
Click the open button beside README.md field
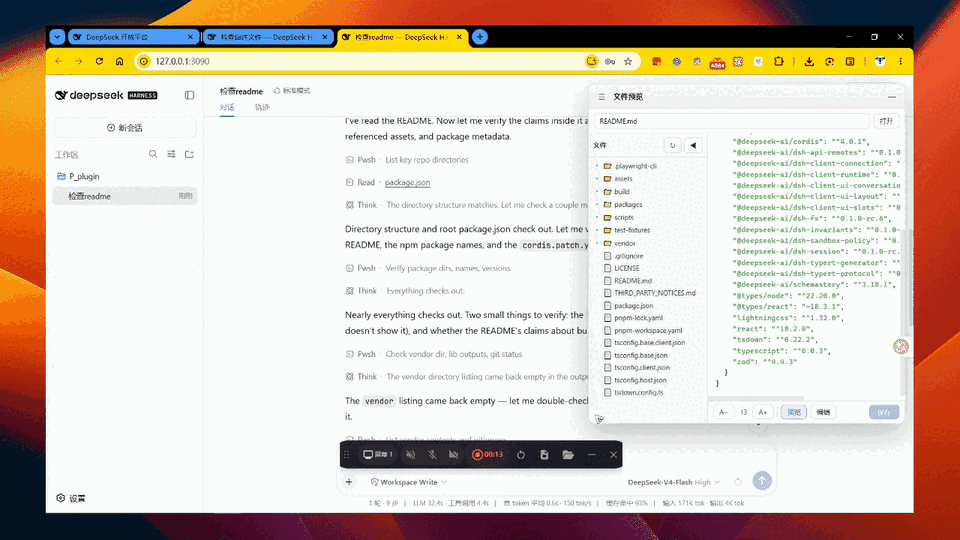(885, 121)
